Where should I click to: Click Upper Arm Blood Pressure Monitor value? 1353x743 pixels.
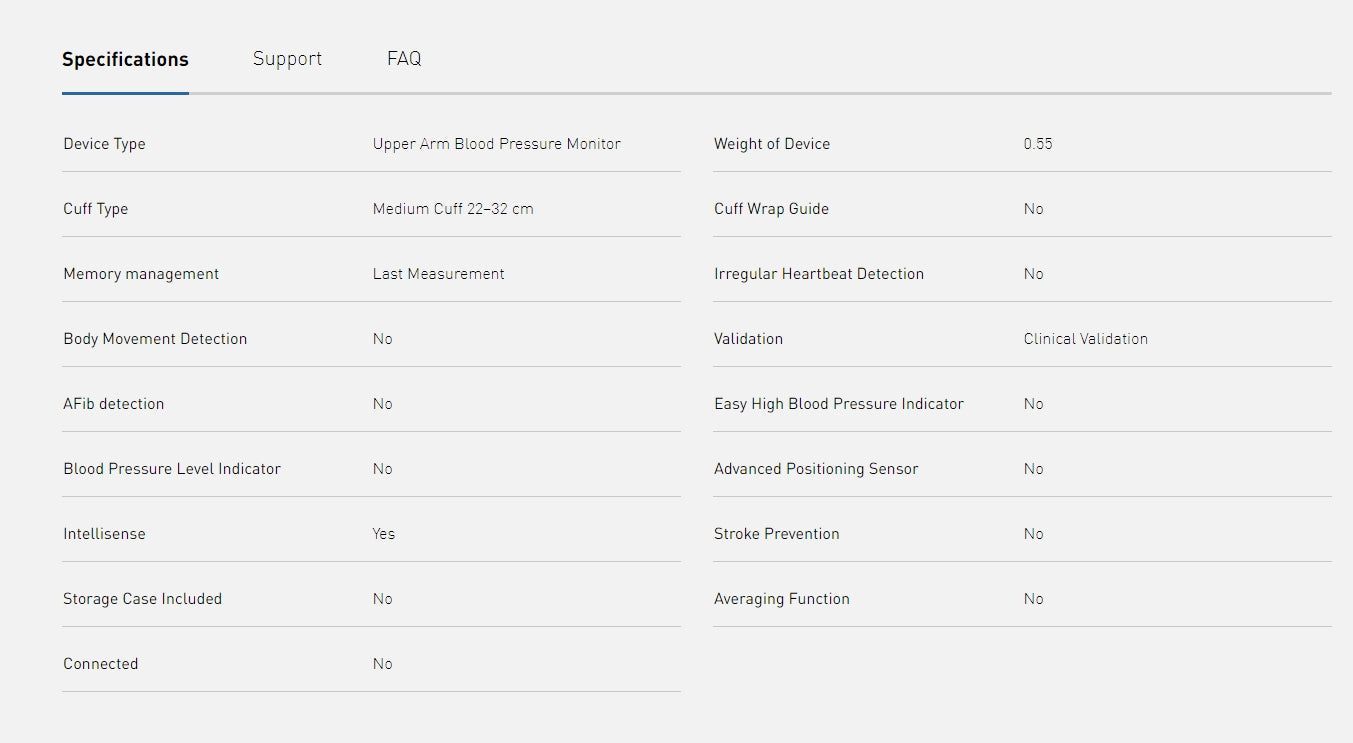click(x=496, y=144)
